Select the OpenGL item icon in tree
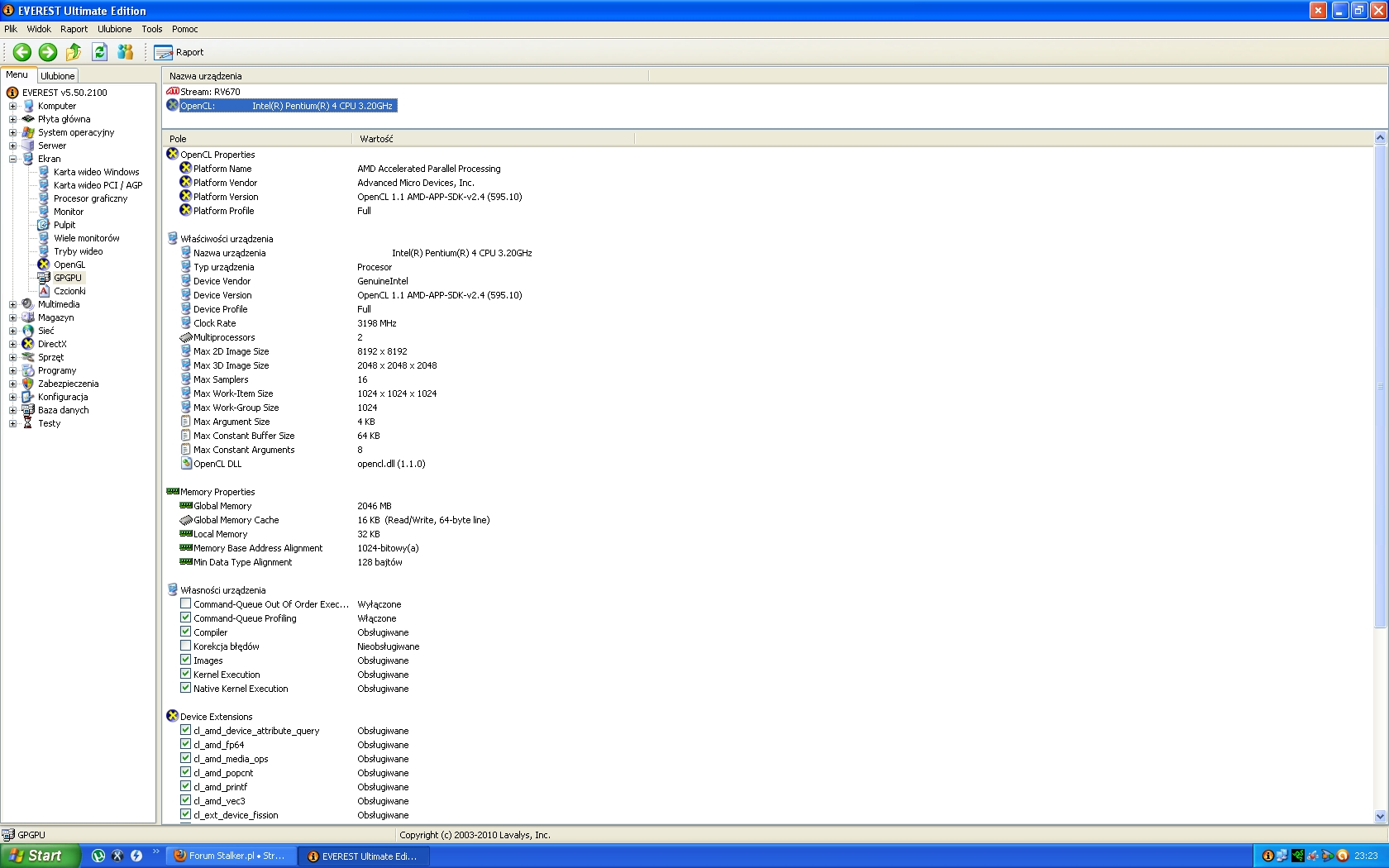Image resolution: width=1389 pixels, height=868 pixels. coord(44,265)
